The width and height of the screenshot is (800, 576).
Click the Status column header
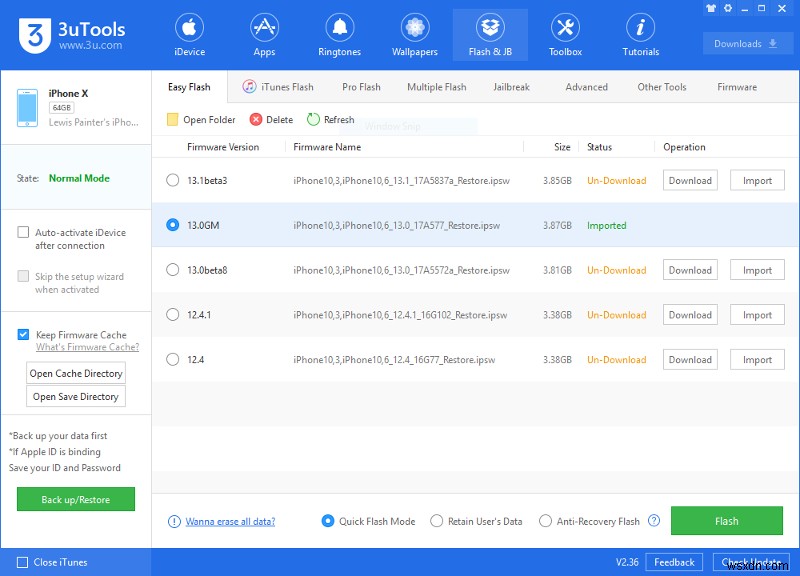click(599, 147)
